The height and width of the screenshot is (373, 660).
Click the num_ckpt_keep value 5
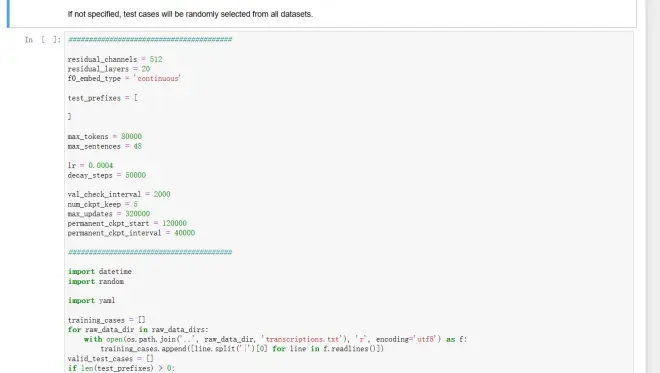tap(136, 204)
